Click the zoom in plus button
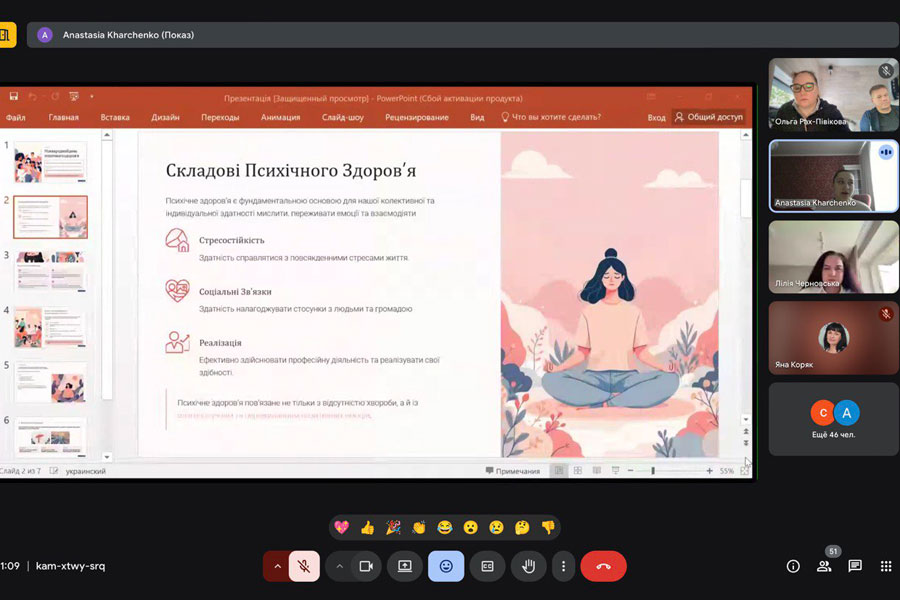The height and width of the screenshot is (600, 900). 709,471
